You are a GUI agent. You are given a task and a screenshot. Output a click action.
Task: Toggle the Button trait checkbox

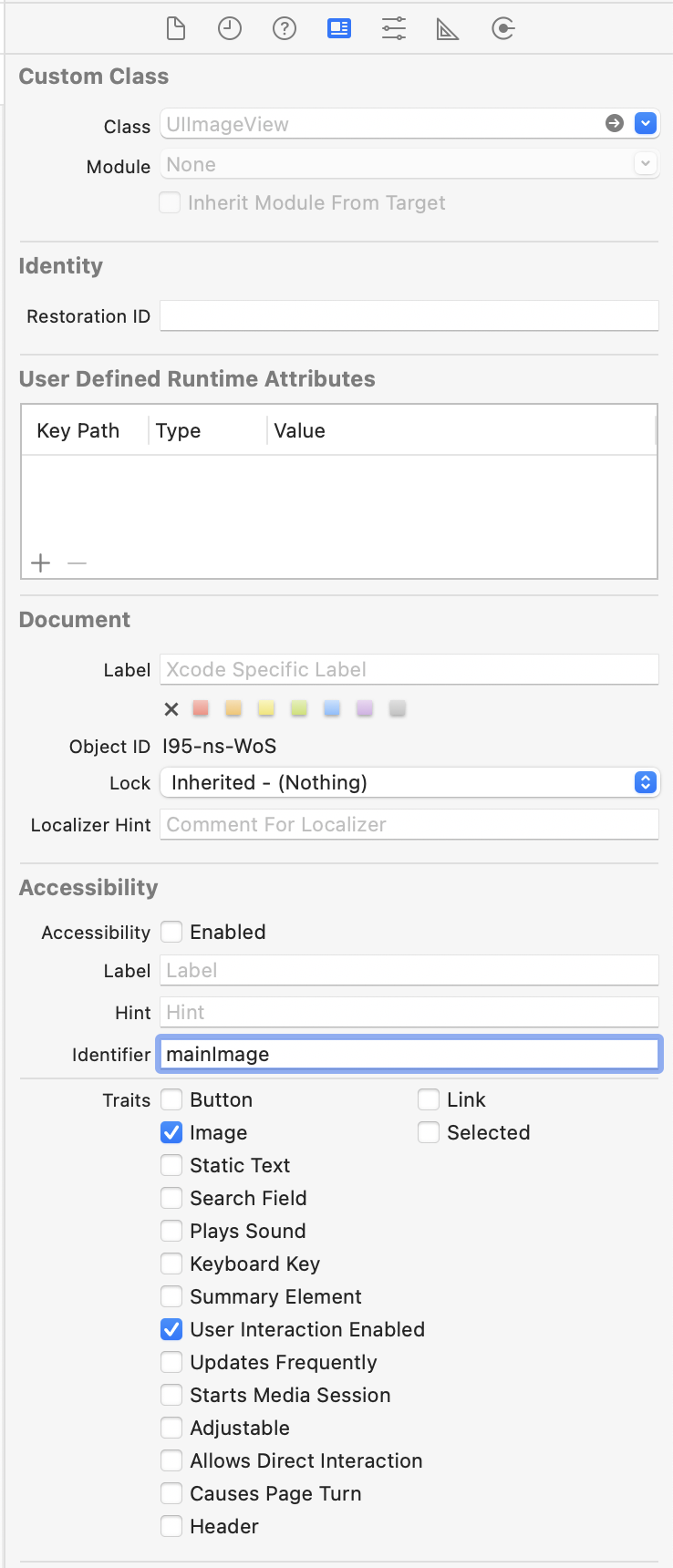pos(171,1099)
